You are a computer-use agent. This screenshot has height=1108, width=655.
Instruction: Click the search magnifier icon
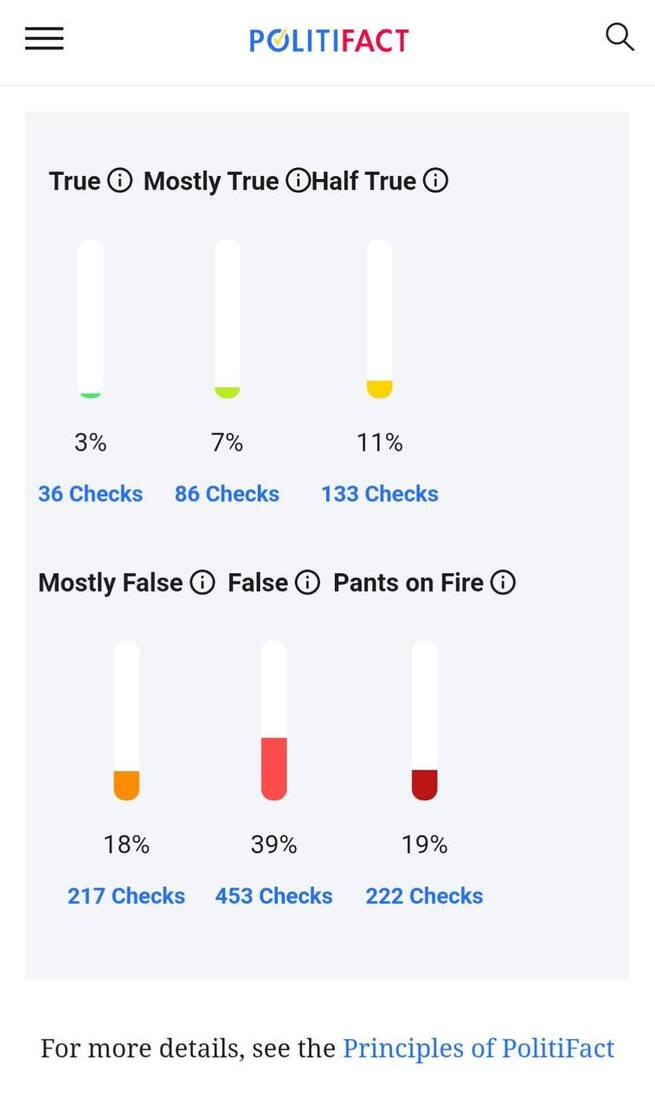(620, 38)
